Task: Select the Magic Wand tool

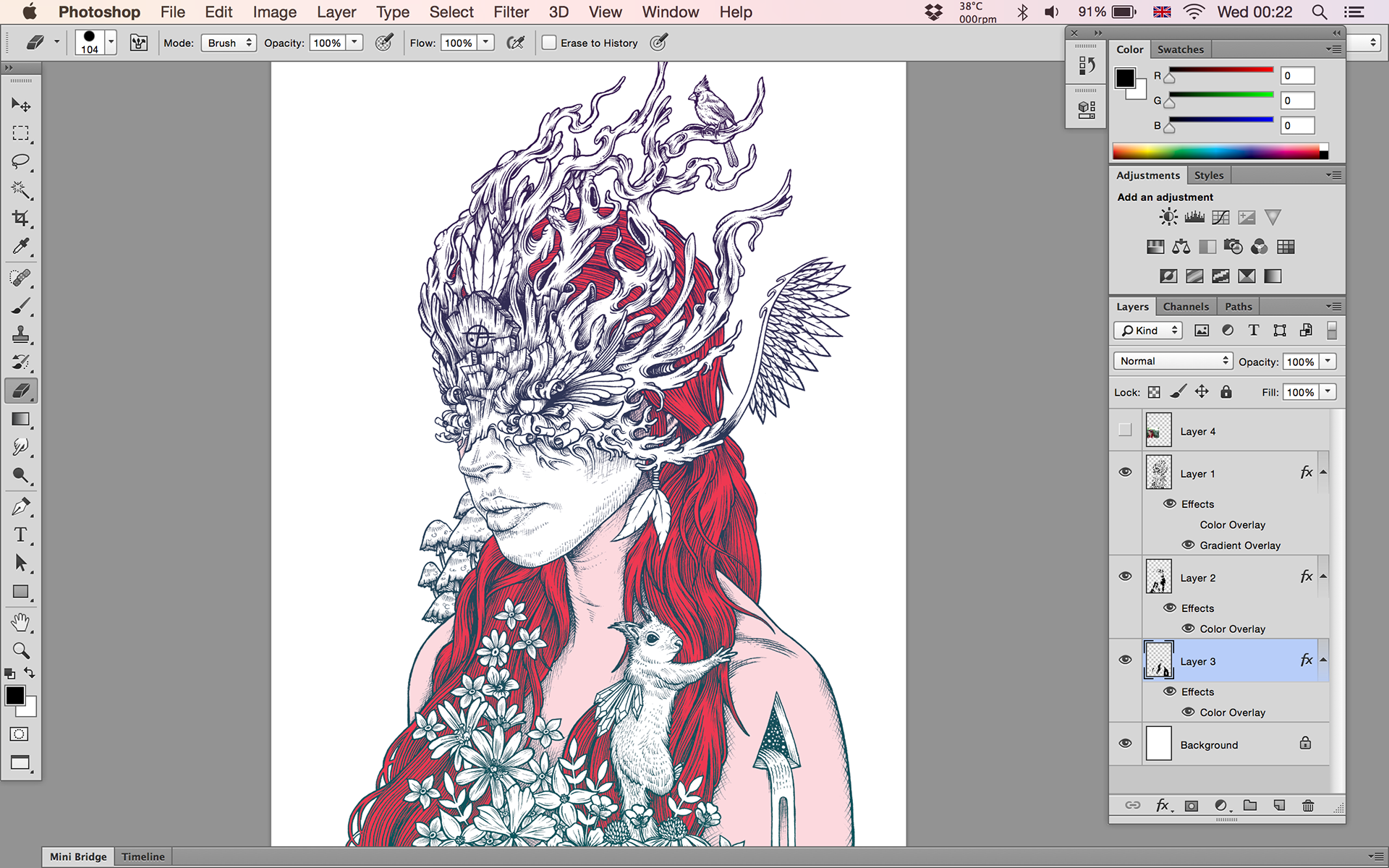Action: pyautogui.click(x=20, y=190)
